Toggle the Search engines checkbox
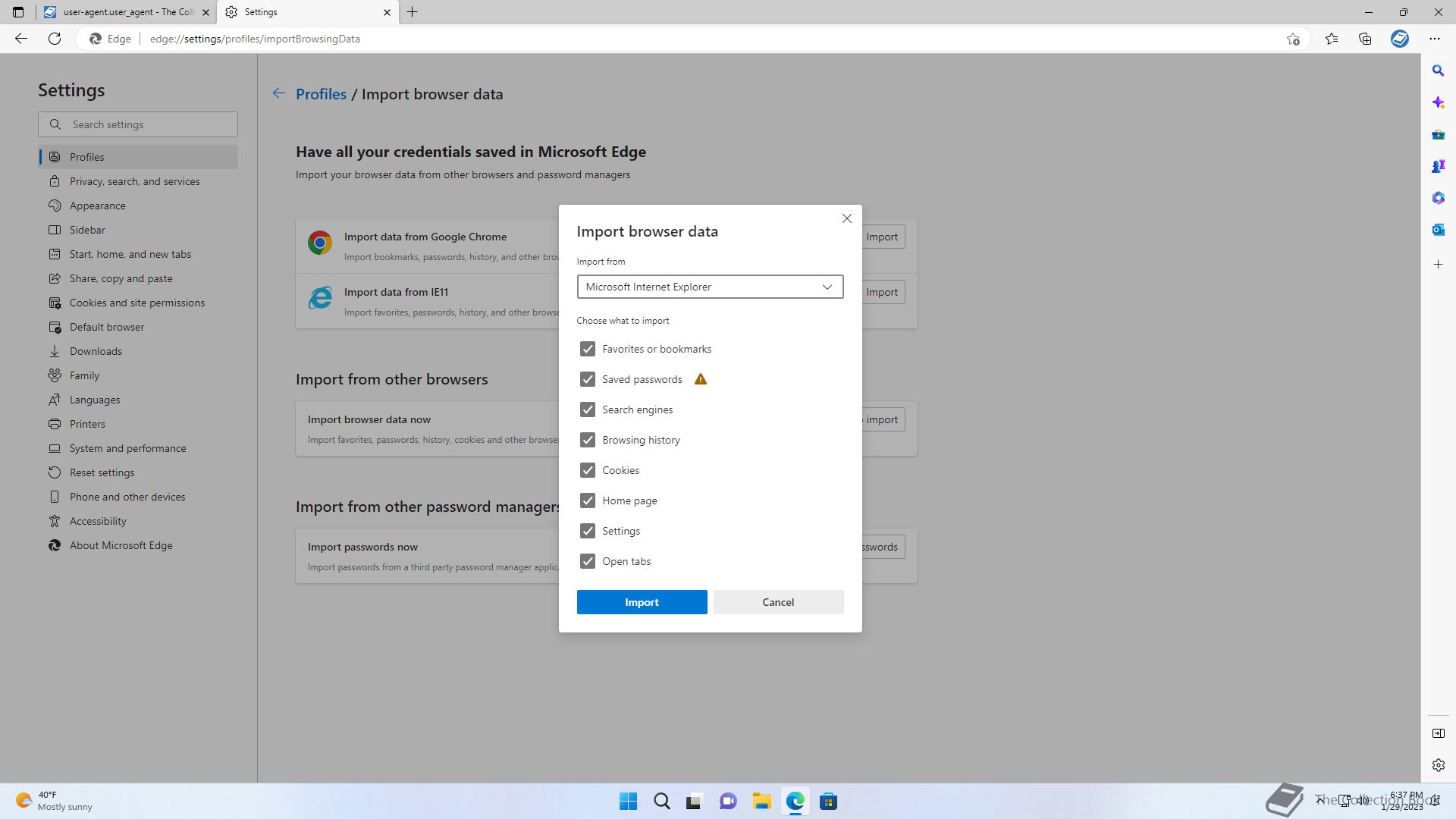The image size is (1456, 819). [x=588, y=409]
